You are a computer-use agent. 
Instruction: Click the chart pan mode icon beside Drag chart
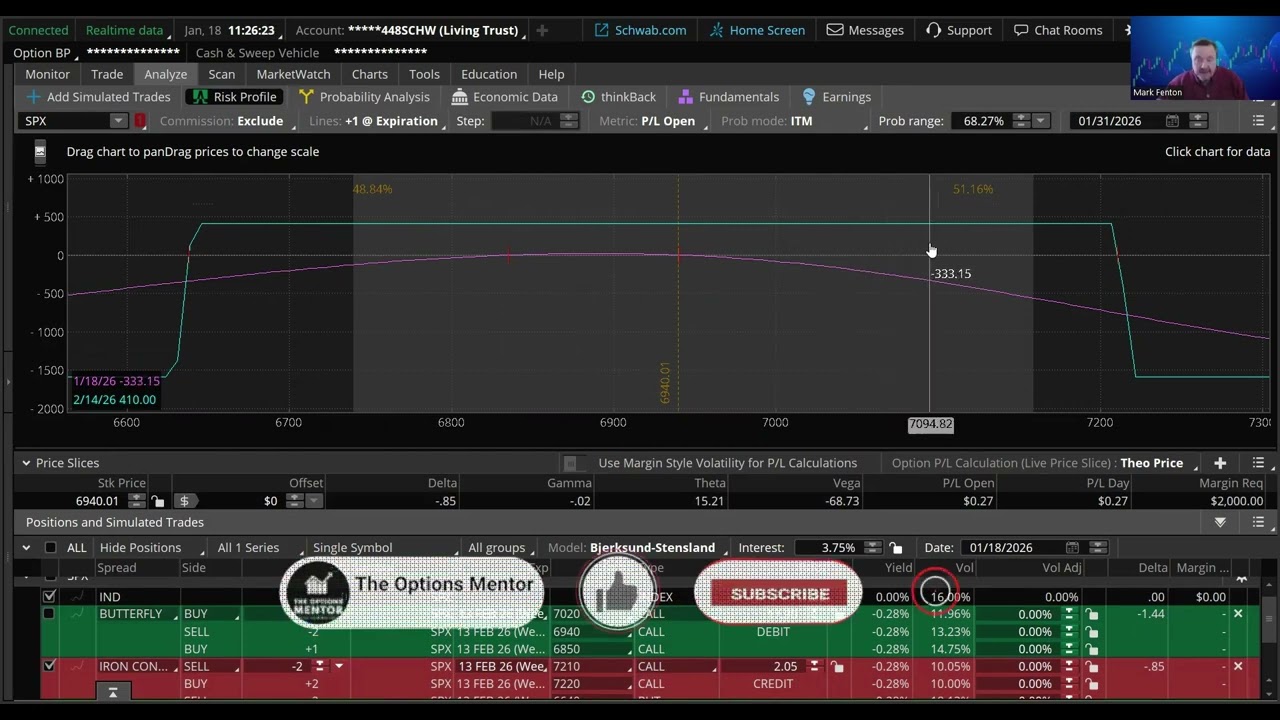pos(40,152)
